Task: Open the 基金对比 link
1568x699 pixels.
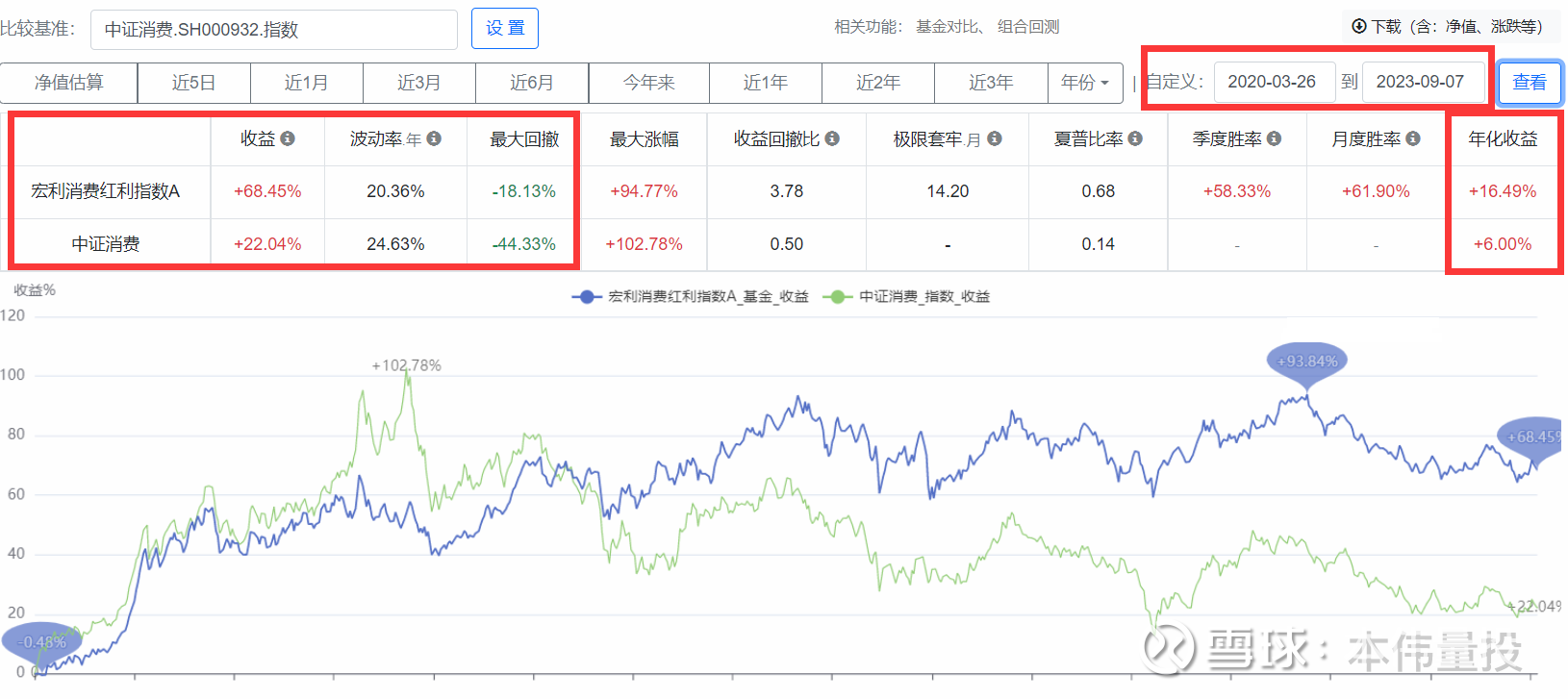Action: [948, 27]
